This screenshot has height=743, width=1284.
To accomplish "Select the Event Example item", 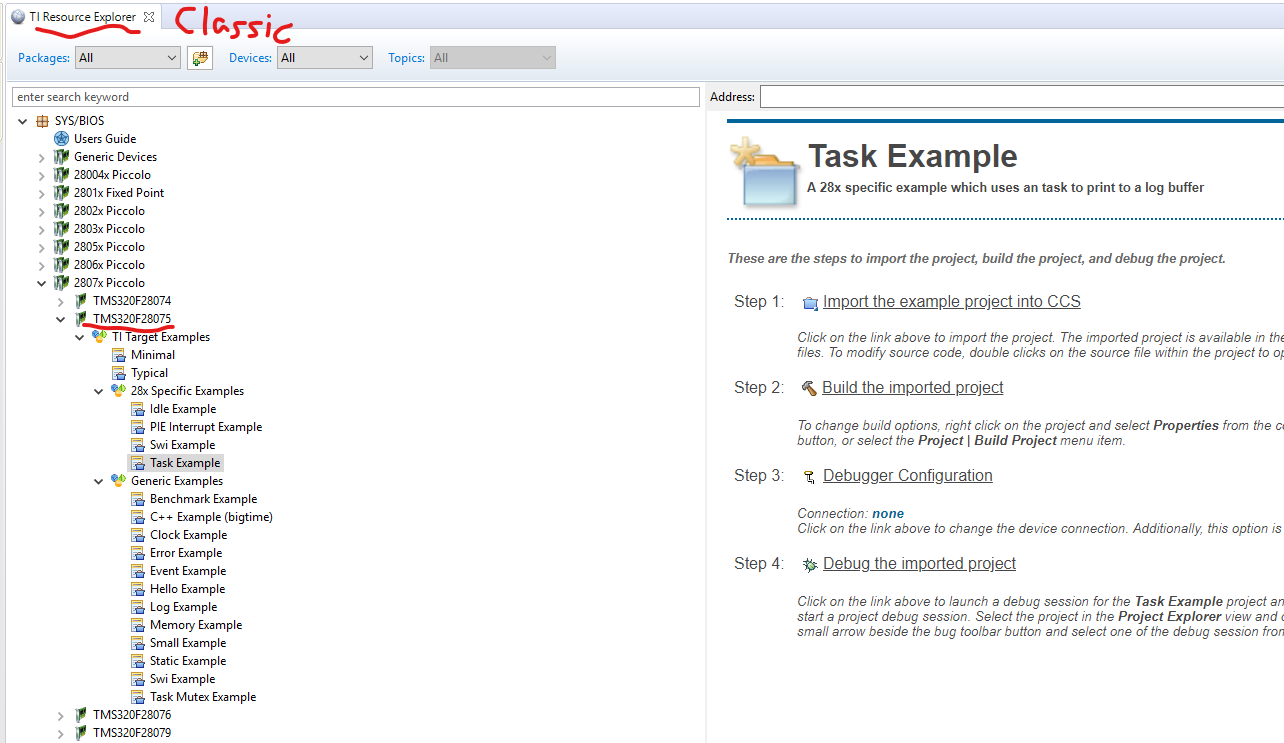I will pyautogui.click(x=188, y=571).
